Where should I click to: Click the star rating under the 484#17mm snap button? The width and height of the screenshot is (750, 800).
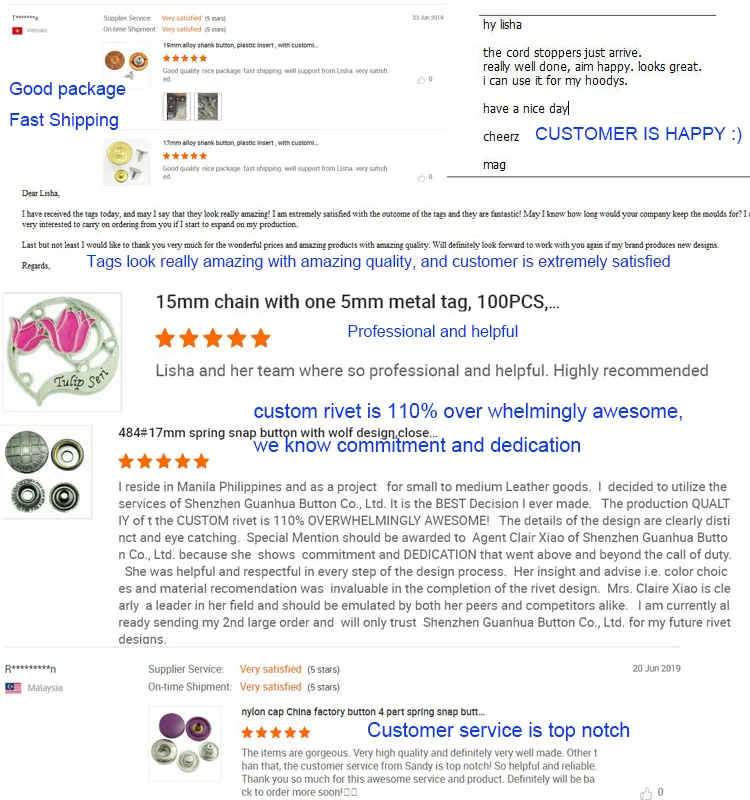pos(163,461)
